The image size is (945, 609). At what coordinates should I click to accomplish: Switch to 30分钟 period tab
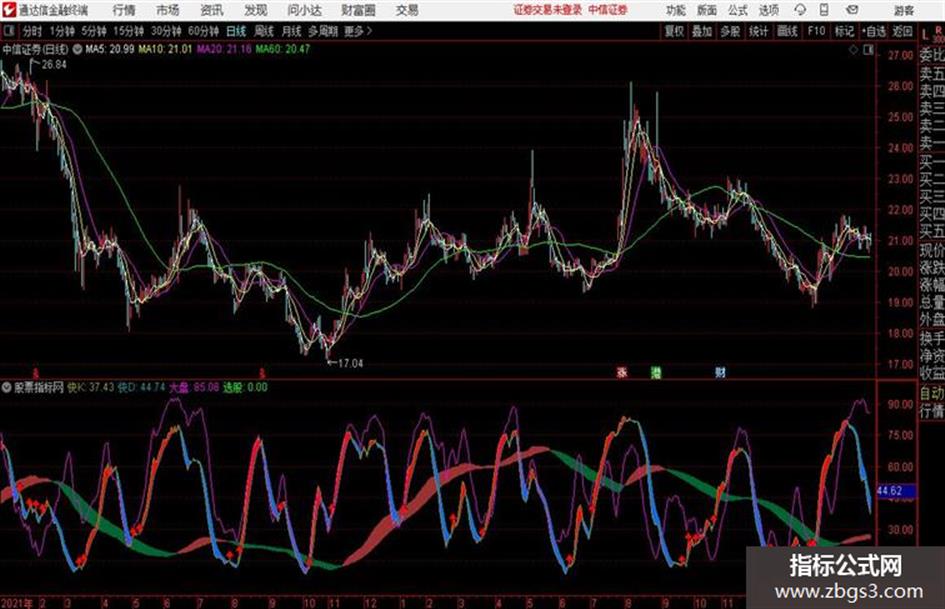pos(166,31)
